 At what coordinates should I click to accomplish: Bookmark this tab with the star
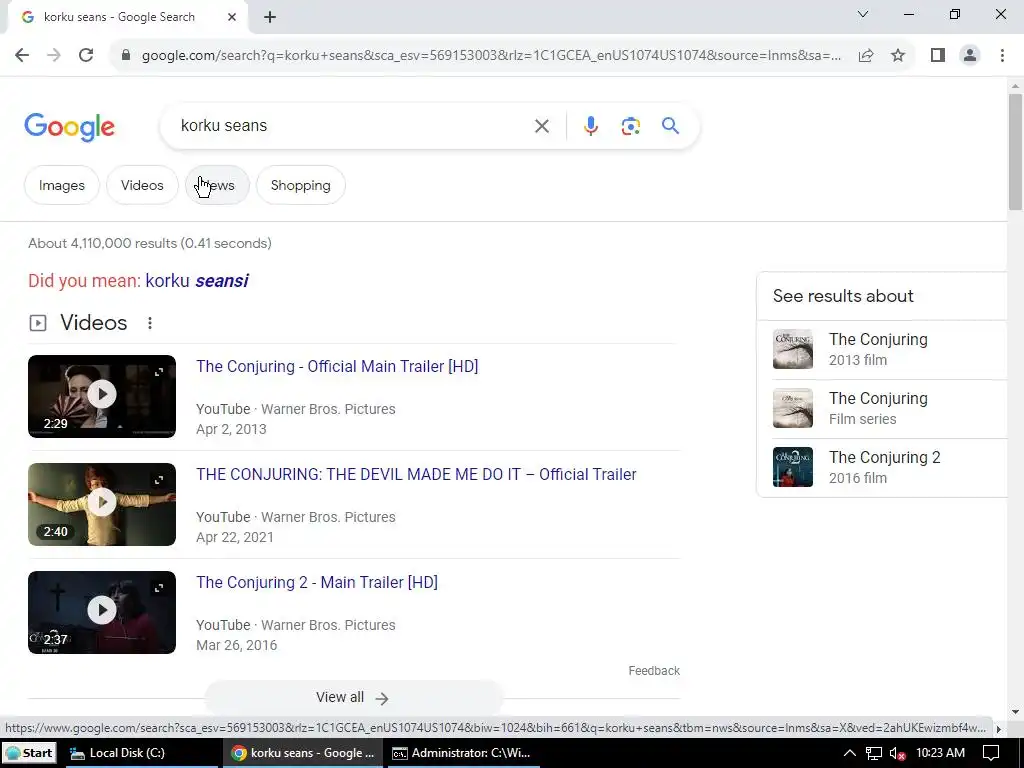[x=898, y=55]
